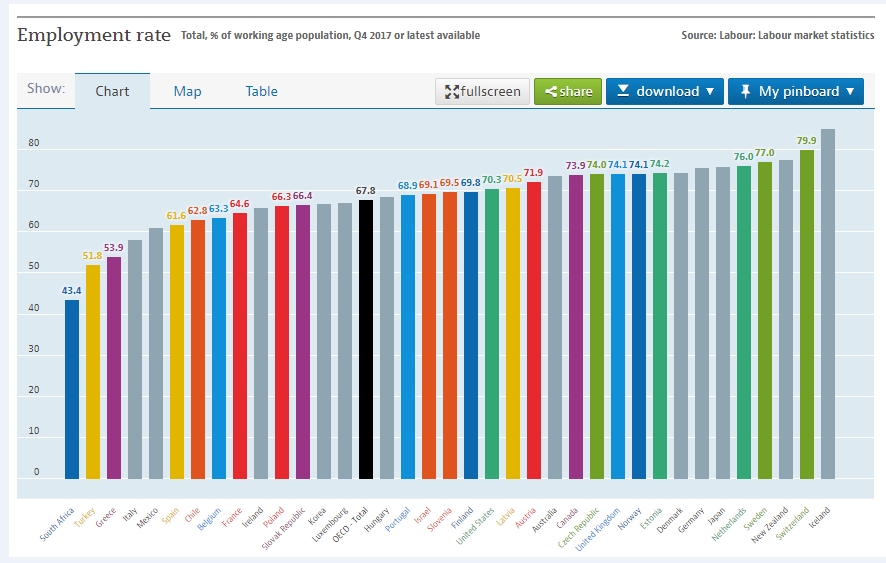Click the download arrow icon
This screenshot has height=563, width=886.
[x=623, y=90]
